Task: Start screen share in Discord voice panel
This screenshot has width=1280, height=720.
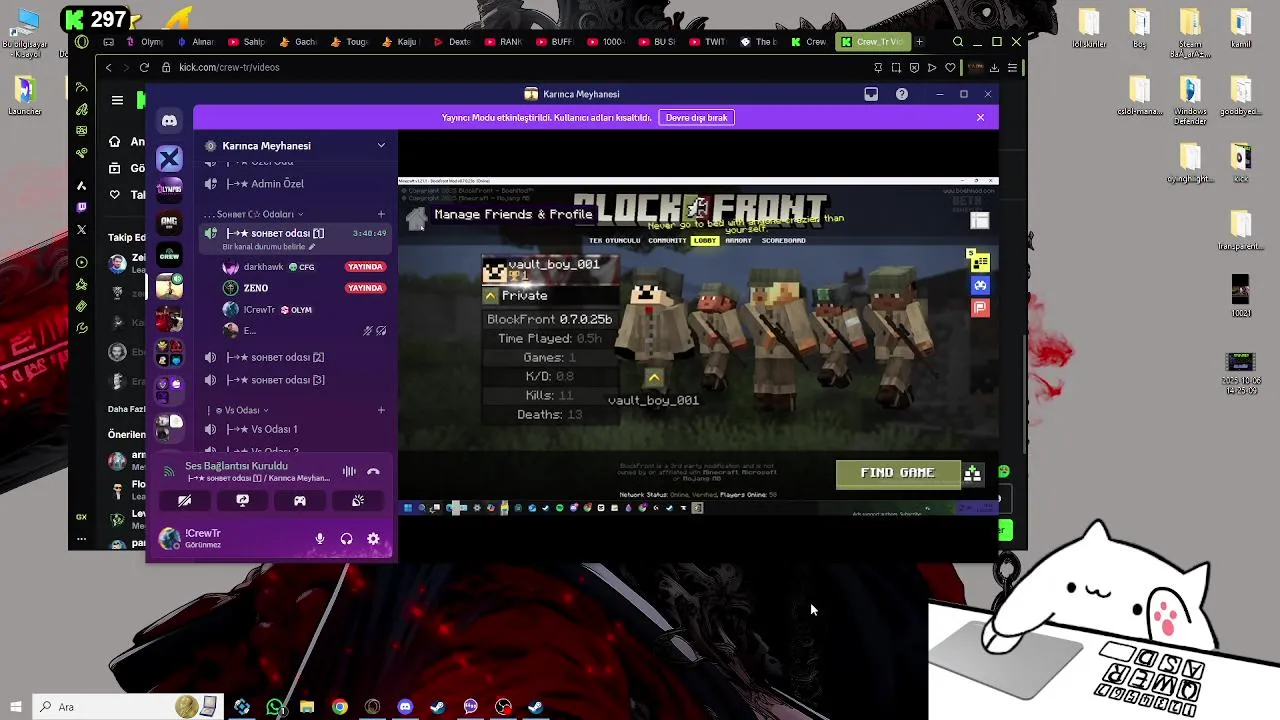Action: pyautogui.click(x=242, y=500)
